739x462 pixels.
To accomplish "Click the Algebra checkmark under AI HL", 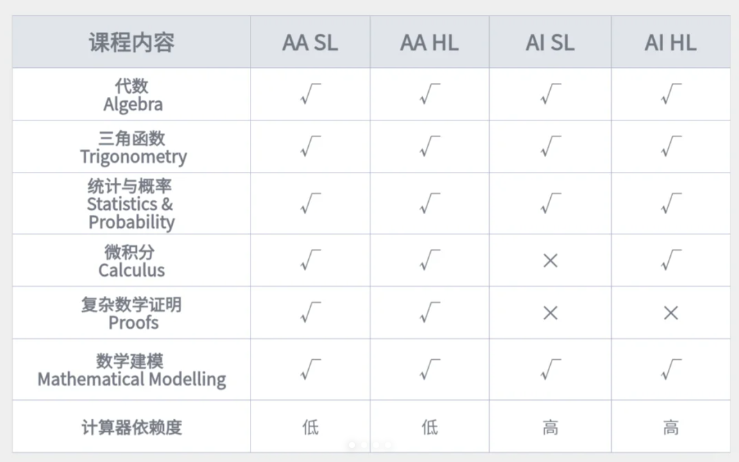I will tap(670, 94).
